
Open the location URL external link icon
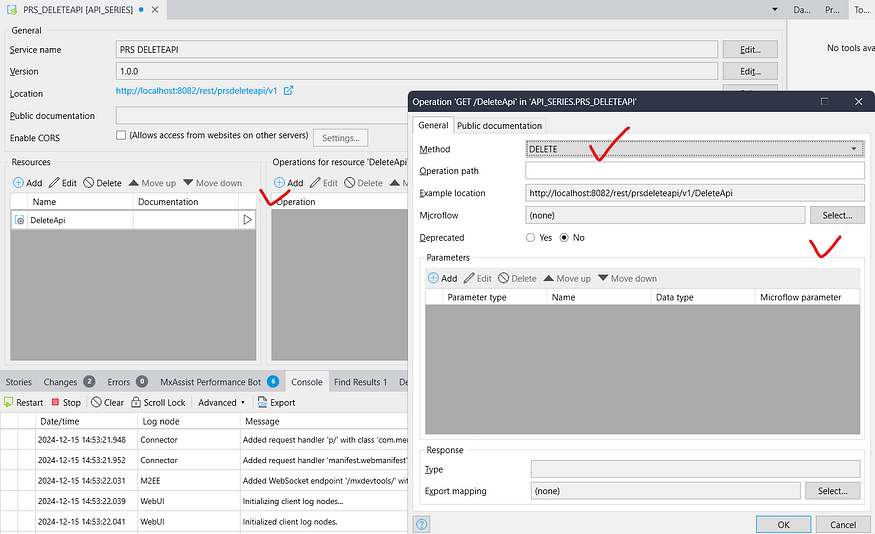tap(288, 91)
